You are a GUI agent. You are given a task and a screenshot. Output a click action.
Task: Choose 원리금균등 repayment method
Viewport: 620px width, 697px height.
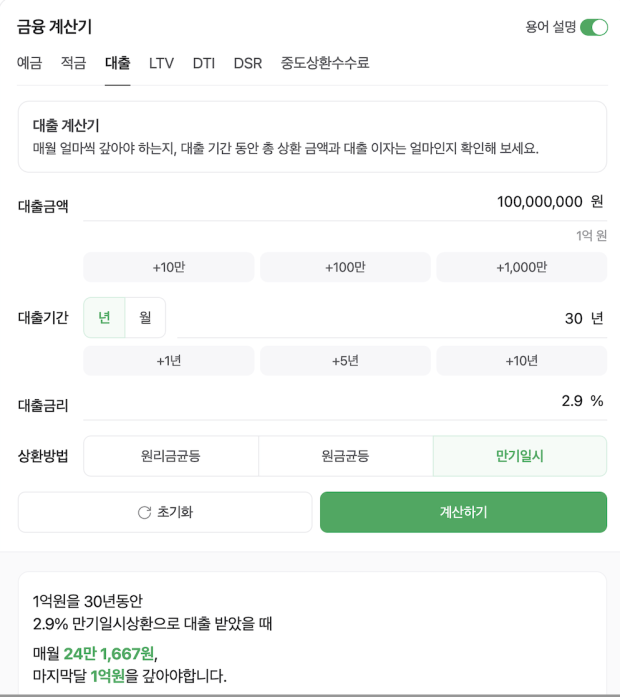171,456
